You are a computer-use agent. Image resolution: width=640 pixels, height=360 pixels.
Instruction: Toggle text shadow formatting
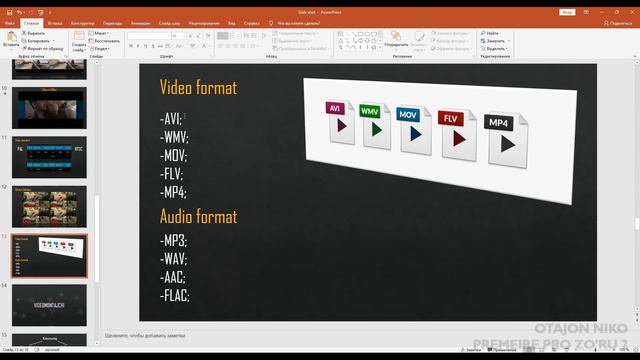coord(153,47)
